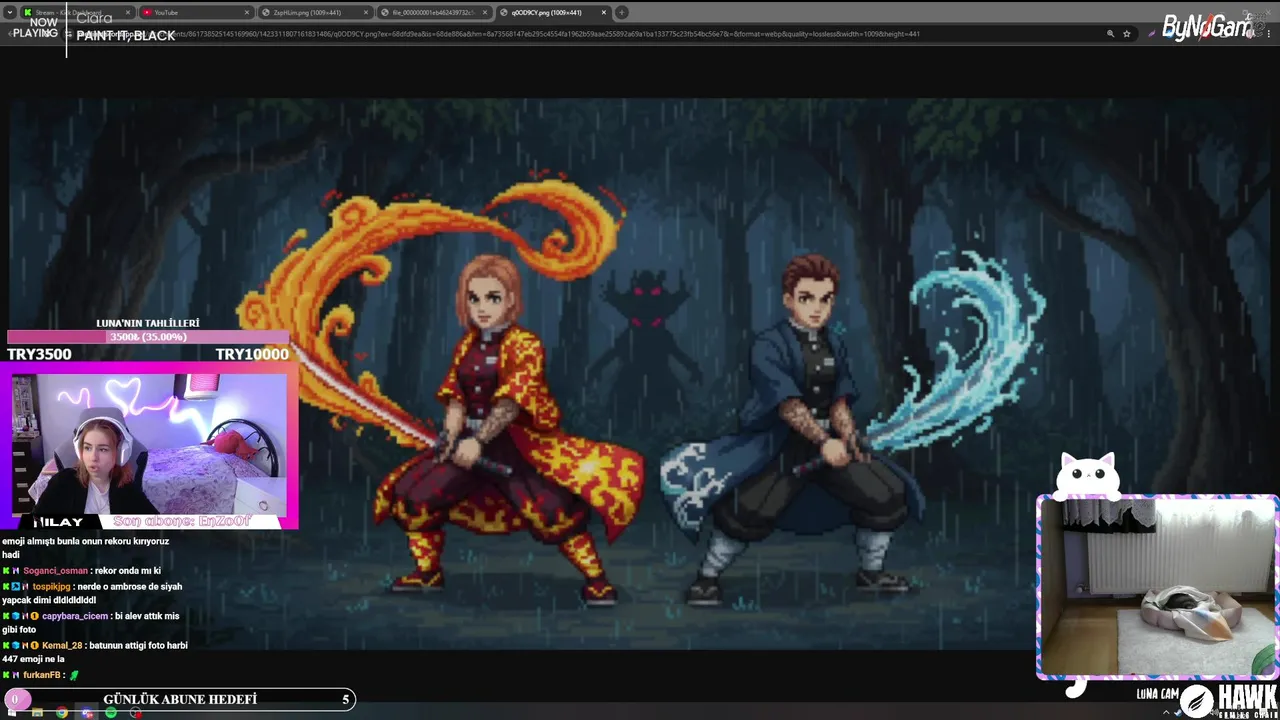Click the TRY10000 goal amount label

coord(252,354)
